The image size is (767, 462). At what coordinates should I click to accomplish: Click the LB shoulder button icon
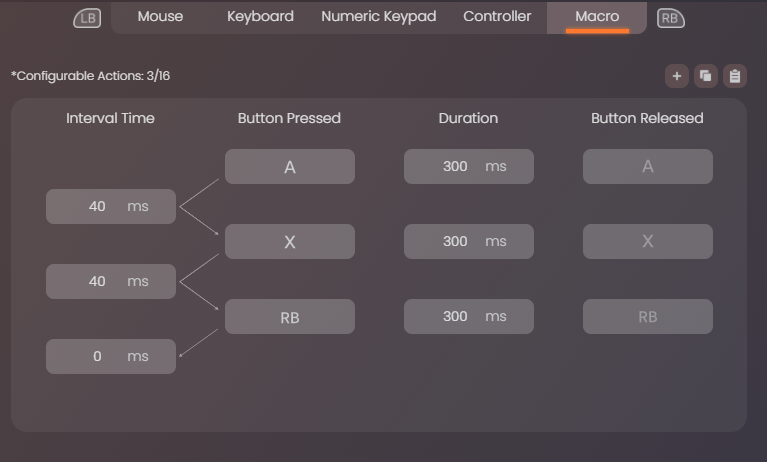87,18
